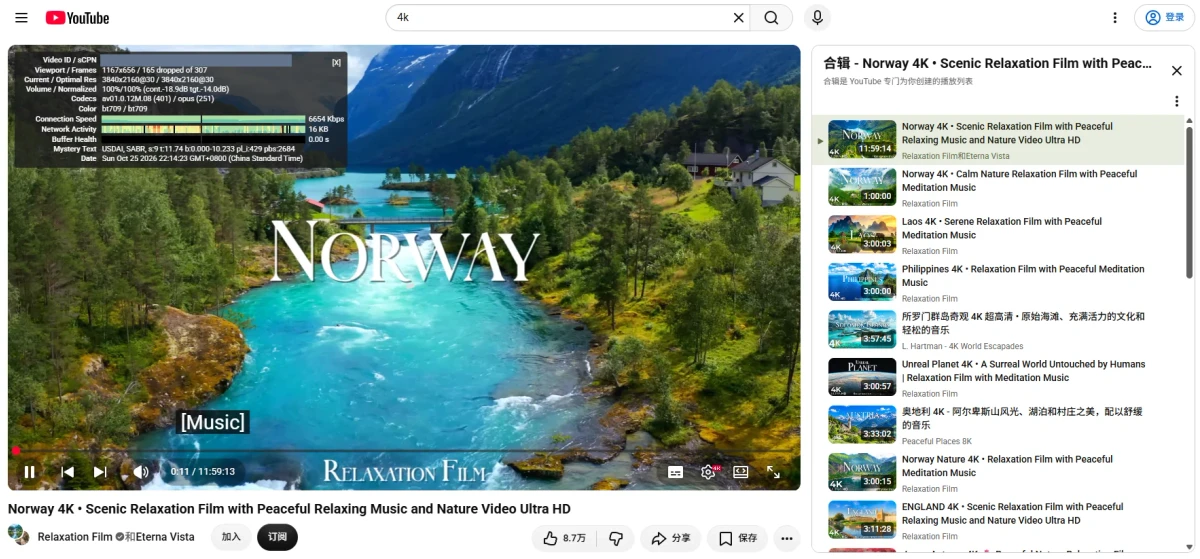Skip to previous video

(67, 472)
